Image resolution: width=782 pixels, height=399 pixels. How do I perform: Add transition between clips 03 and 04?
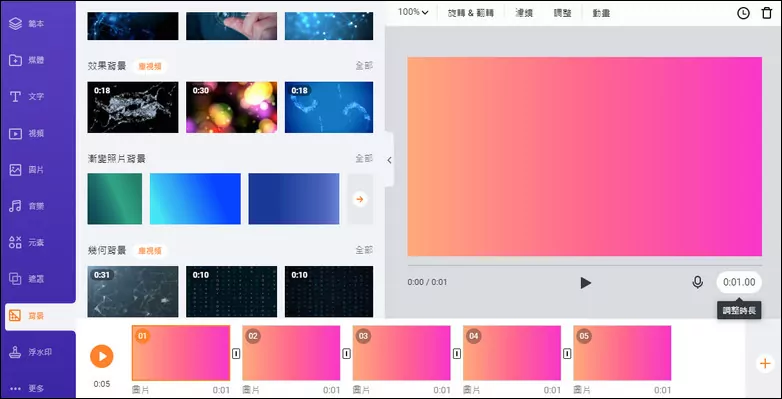coord(457,353)
